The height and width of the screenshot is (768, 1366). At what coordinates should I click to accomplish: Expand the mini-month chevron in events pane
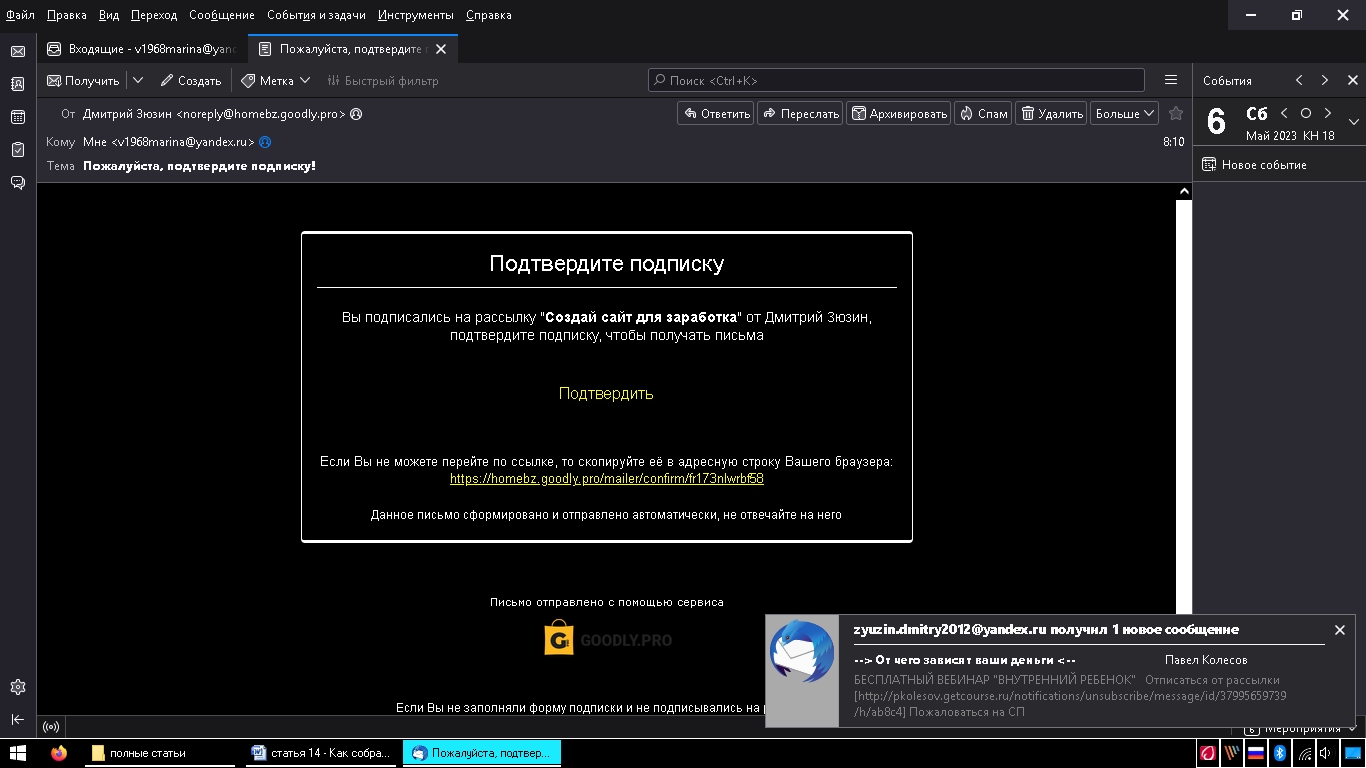(x=1354, y=122)
